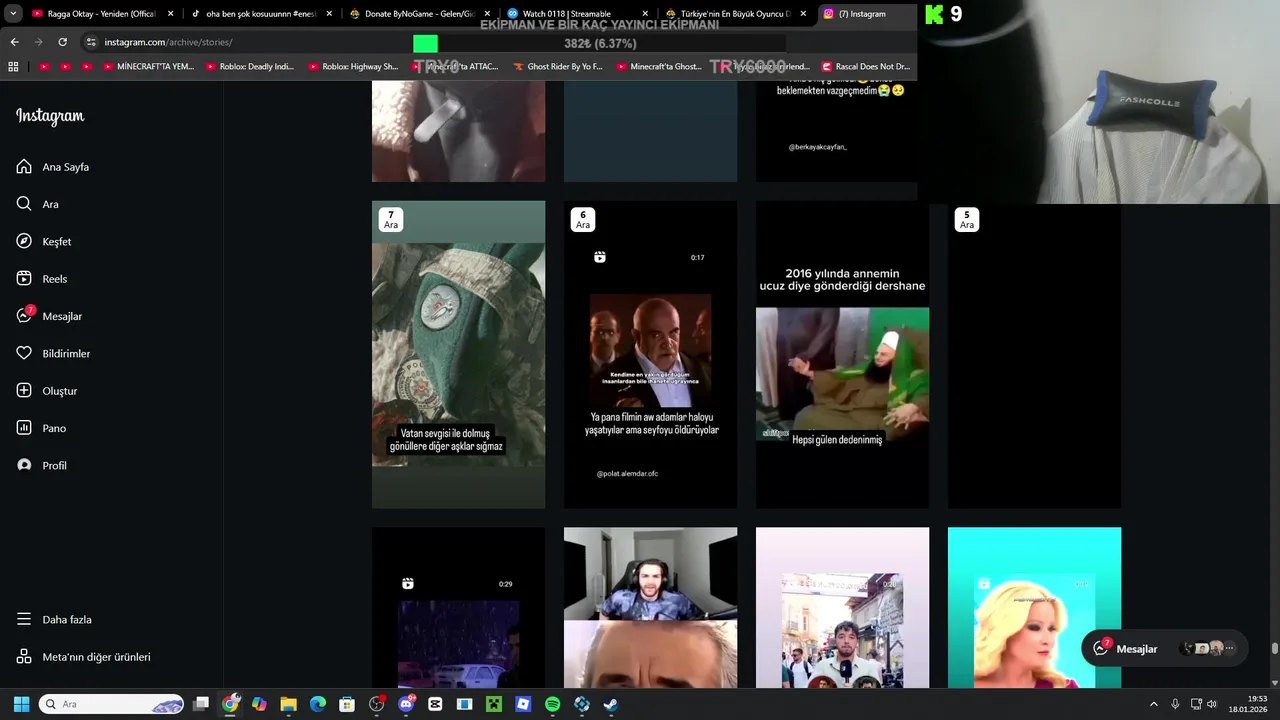
Task: Click the Instagram logo in the sidebar
Action: click(50, 116)
